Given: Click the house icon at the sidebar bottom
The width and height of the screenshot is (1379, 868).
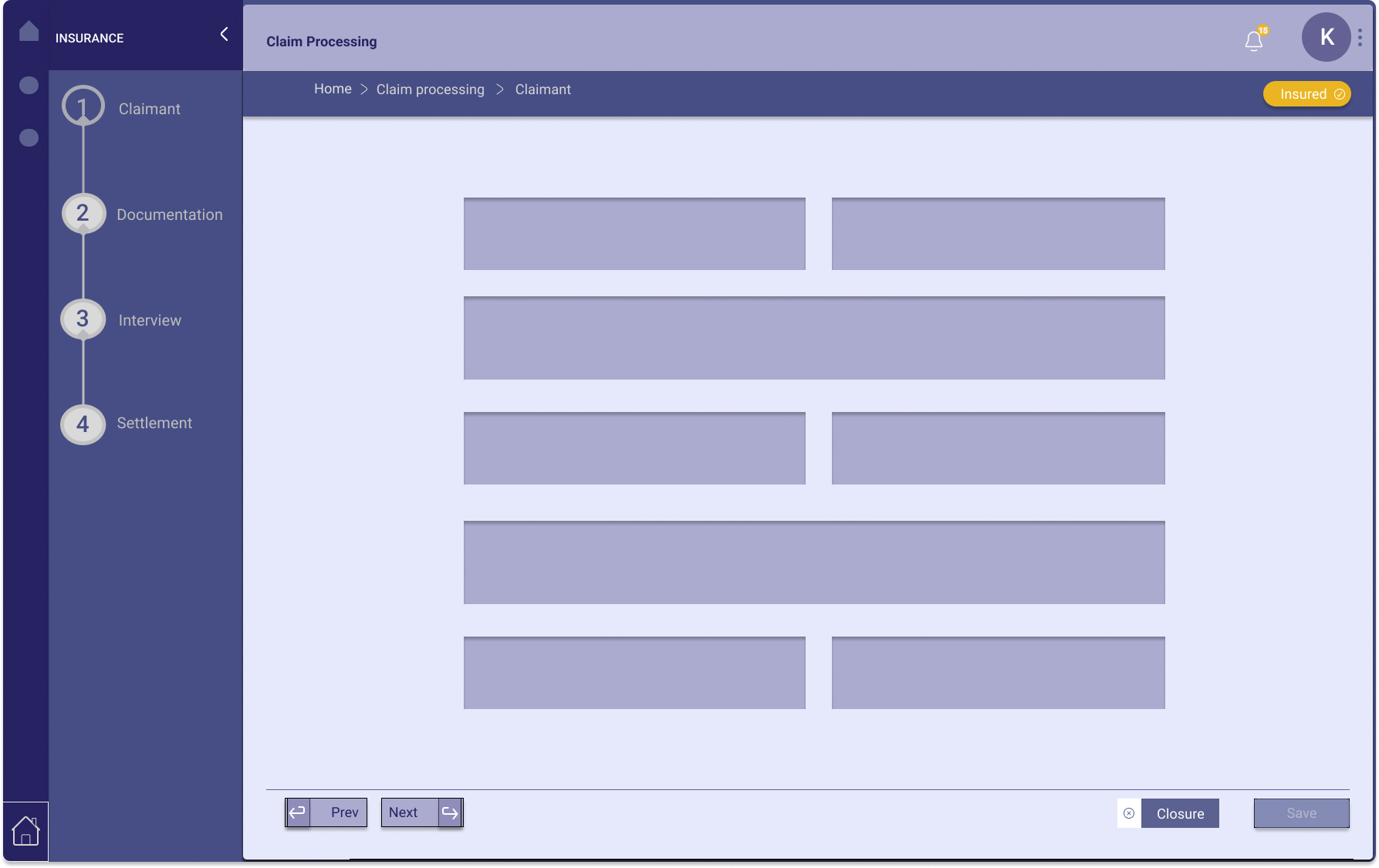Looking at the screenshot, I should [25, 832].
